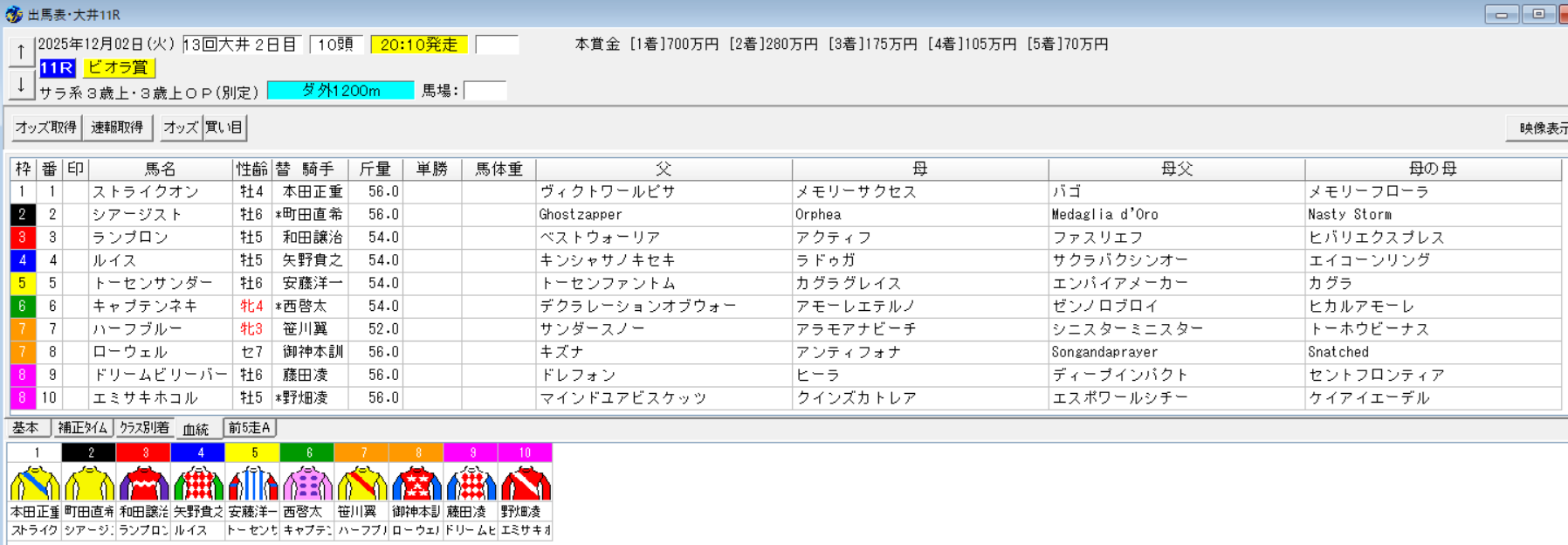
Task: Click jockey silk icon for horse number 1
Action: [35, 483]
